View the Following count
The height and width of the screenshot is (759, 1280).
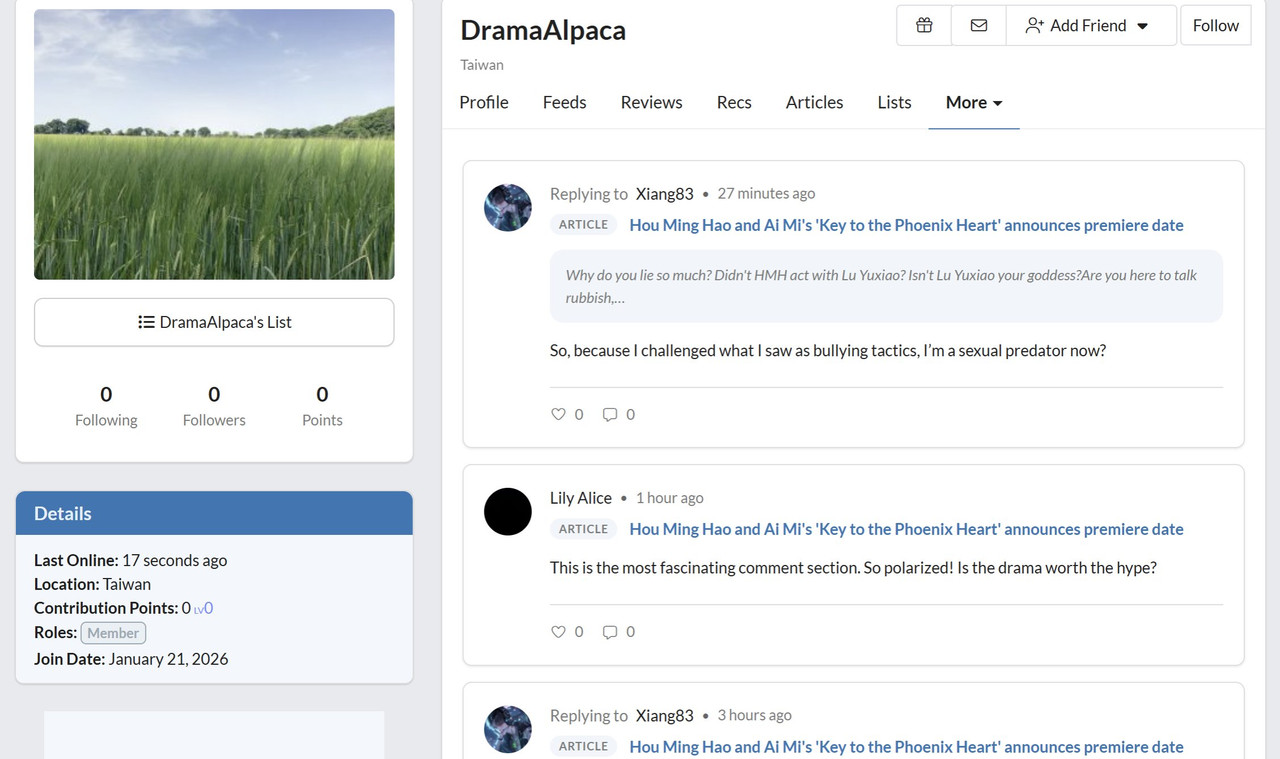pos(106,405)
